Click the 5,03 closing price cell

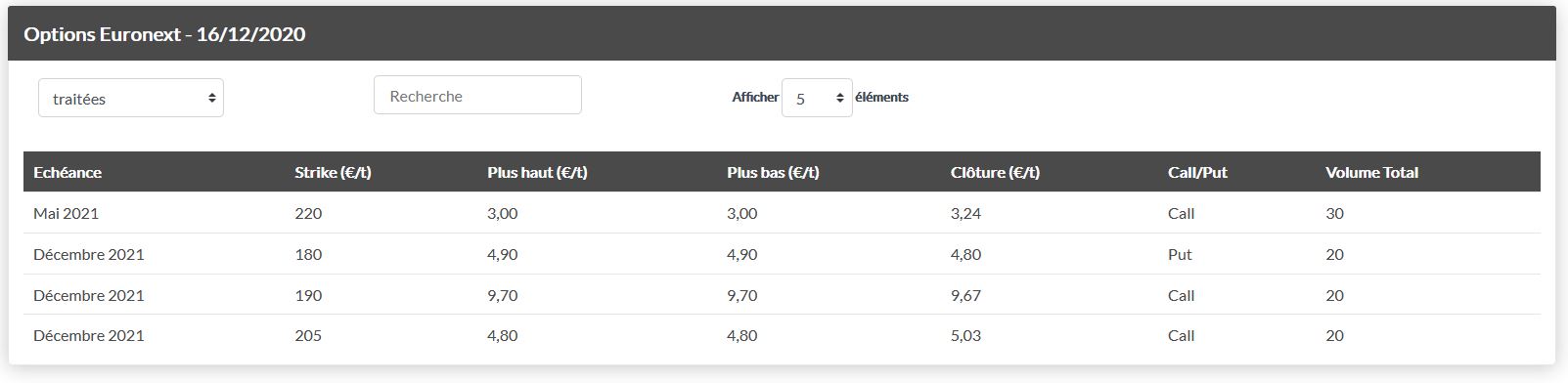click(965, 335)
